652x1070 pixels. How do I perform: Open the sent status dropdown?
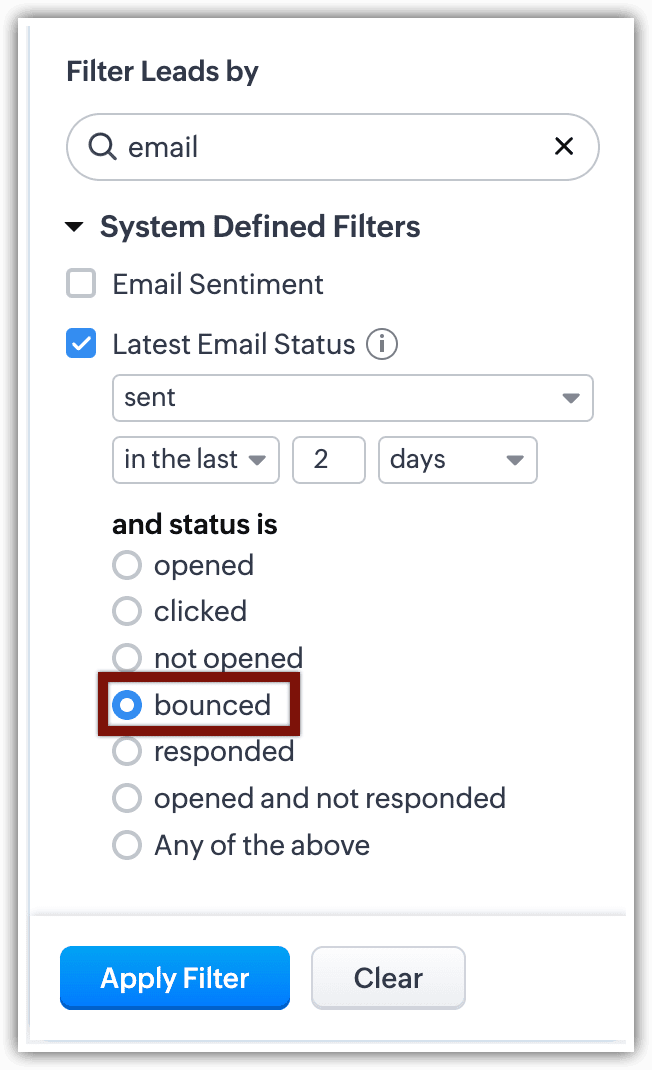(352, 398)
